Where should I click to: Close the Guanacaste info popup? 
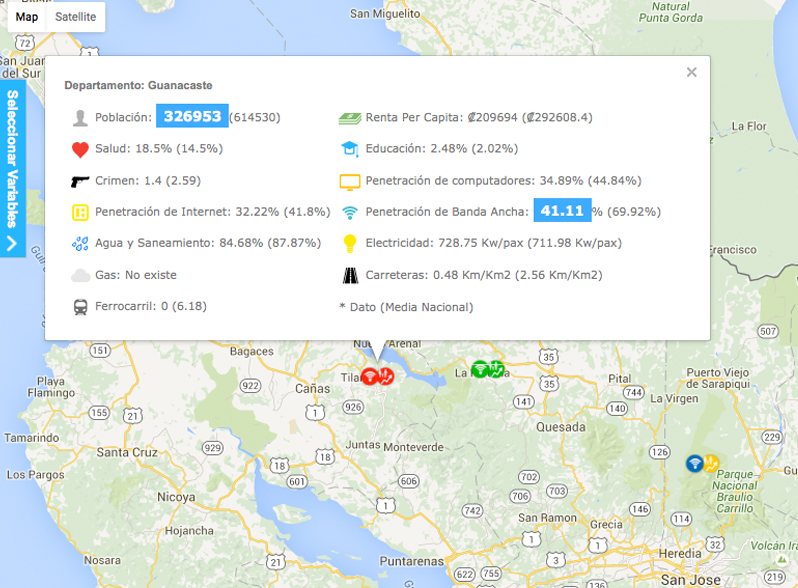[691, 72]
